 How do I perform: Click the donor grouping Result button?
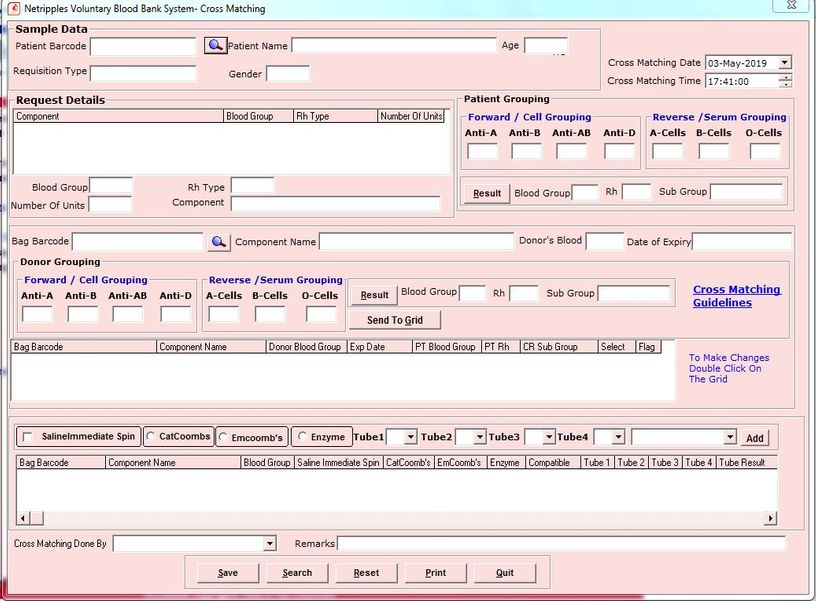pyautogui.click(x=374, y=295)
